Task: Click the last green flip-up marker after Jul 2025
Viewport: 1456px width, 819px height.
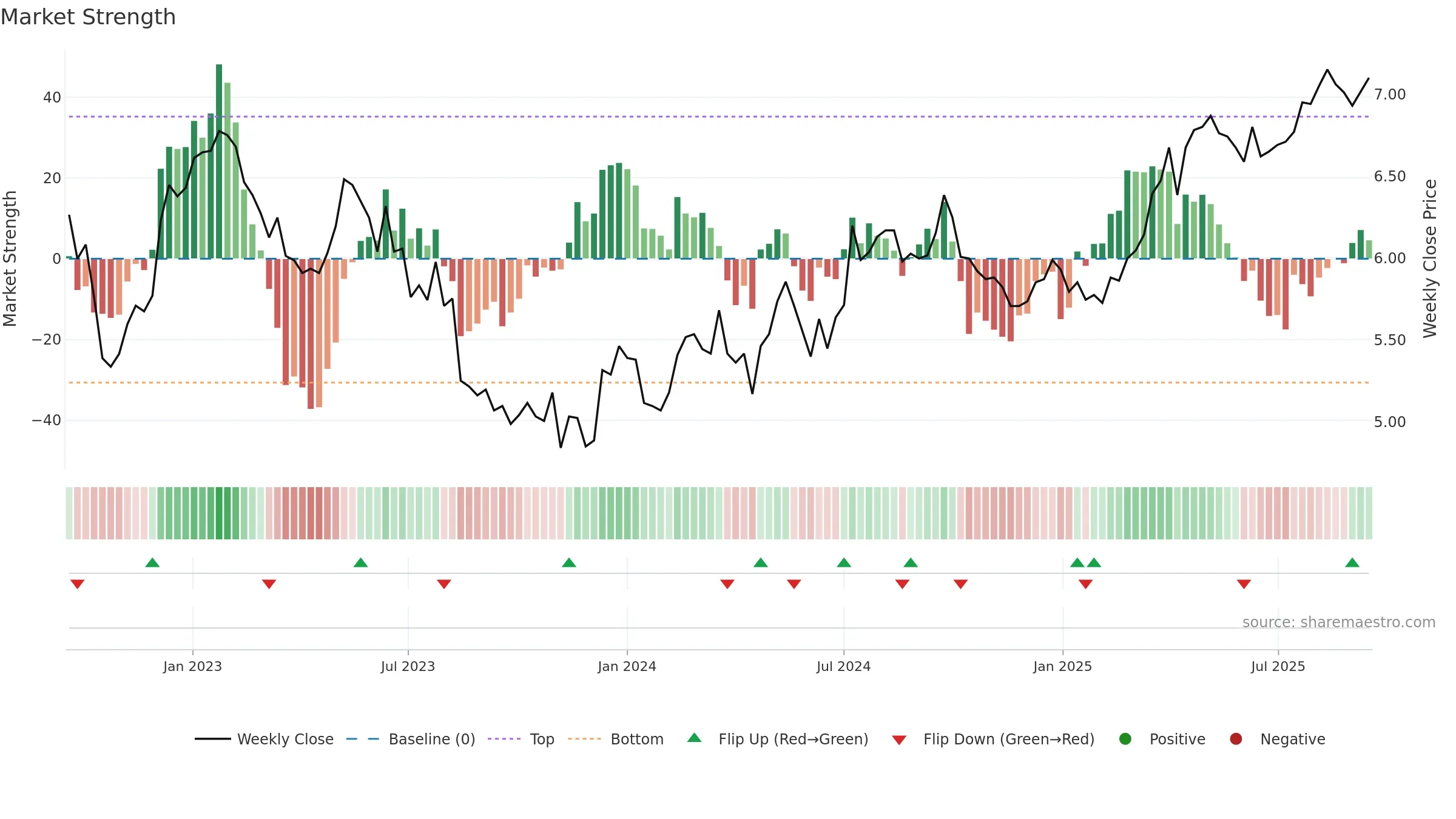Action: [x=1352, y=562]
